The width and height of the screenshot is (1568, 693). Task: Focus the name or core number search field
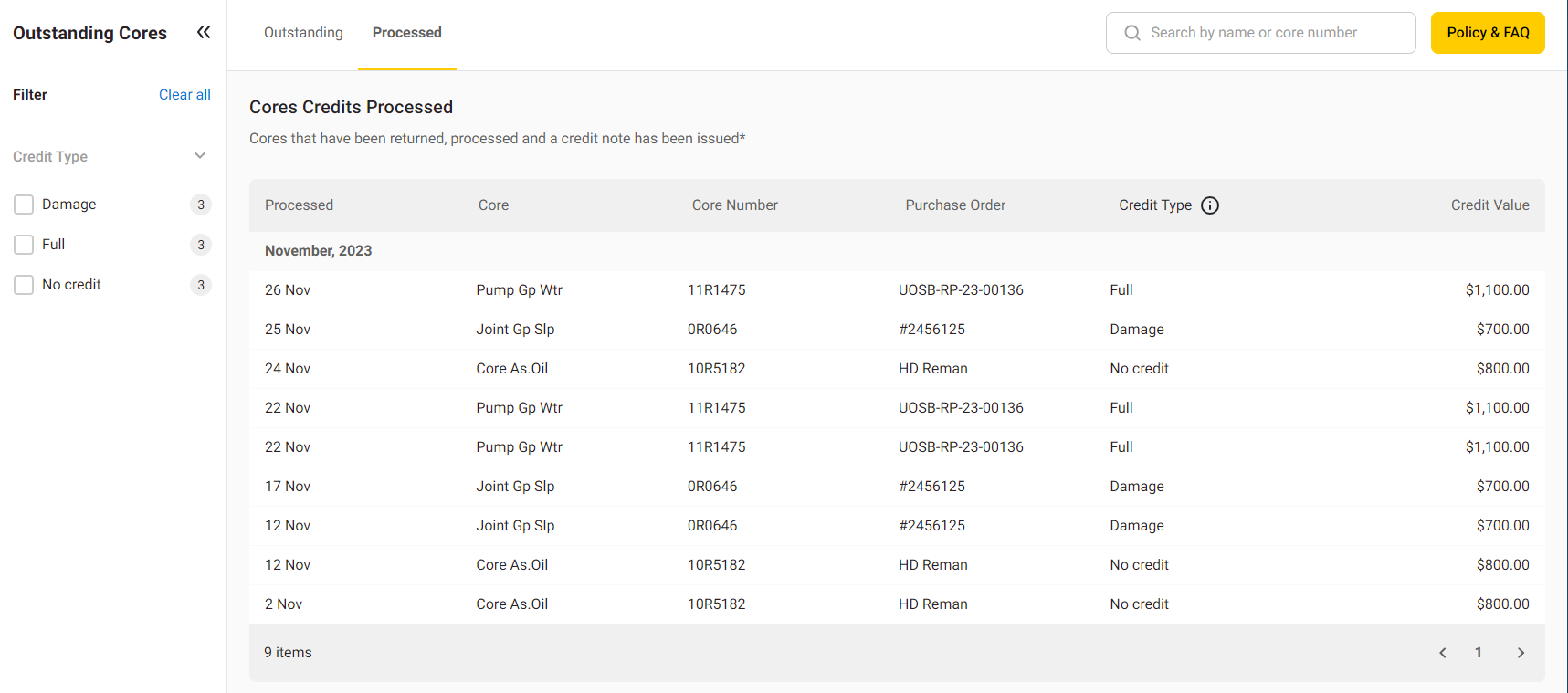tap(1269, 33)
